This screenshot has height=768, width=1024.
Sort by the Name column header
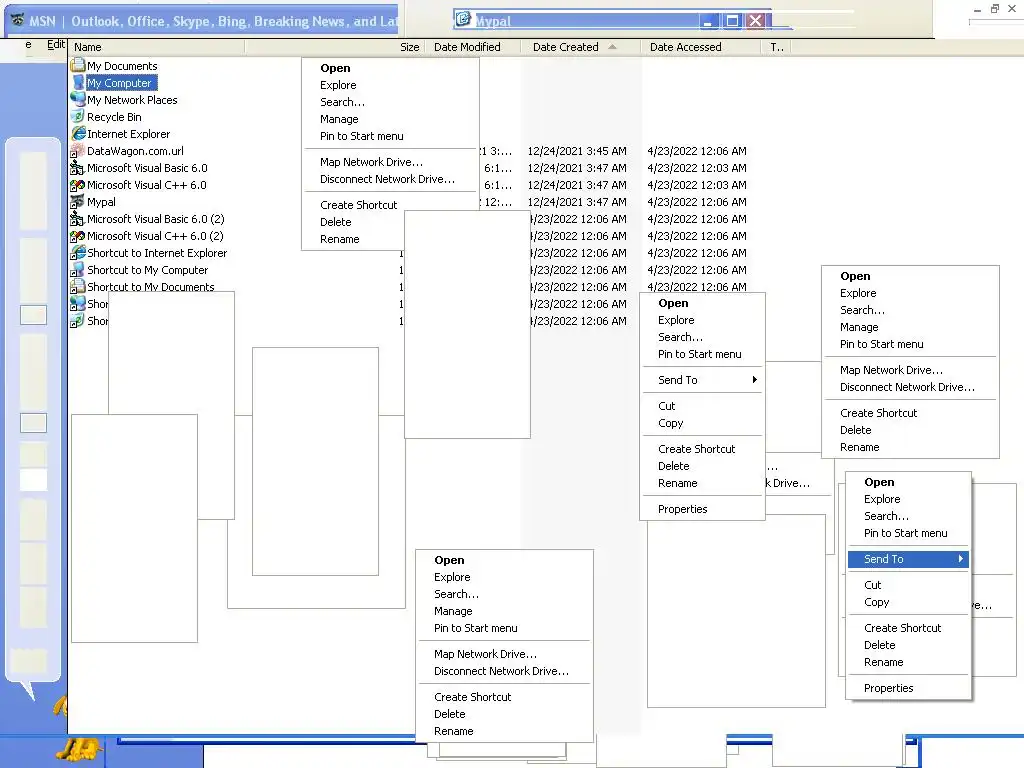click(x=157, y=47)
